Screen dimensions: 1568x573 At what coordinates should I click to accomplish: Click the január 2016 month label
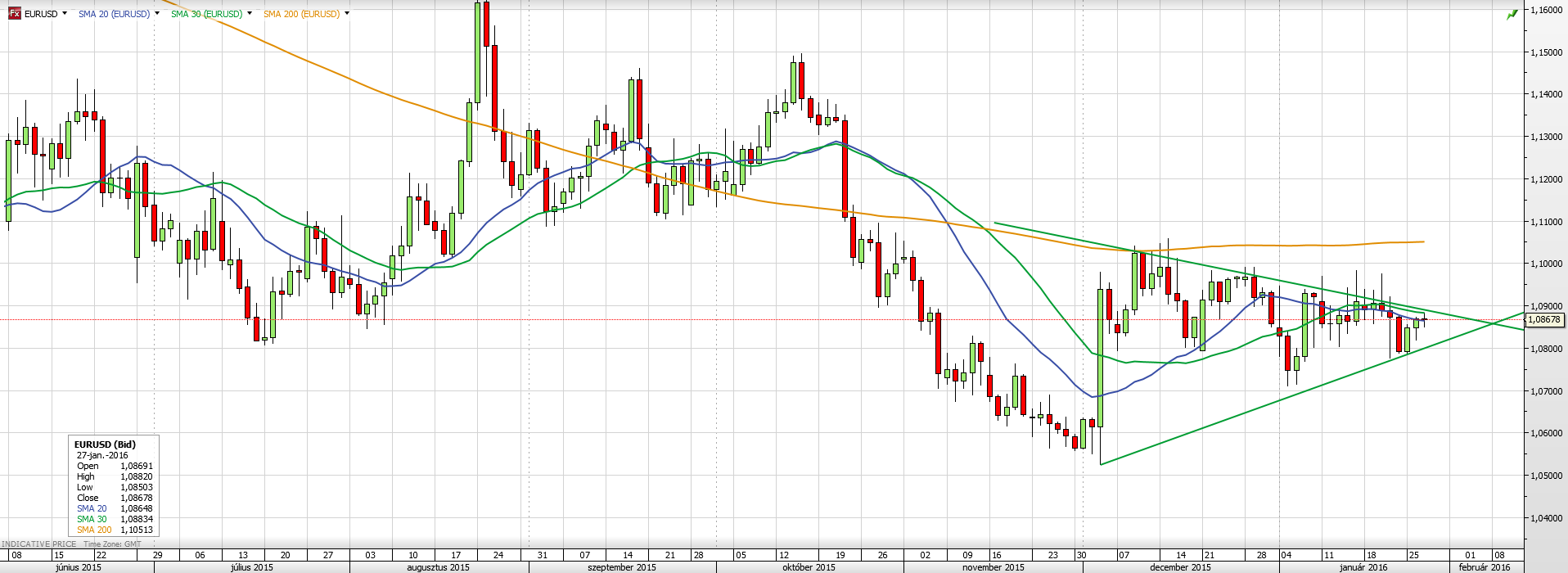[1363, 567]
